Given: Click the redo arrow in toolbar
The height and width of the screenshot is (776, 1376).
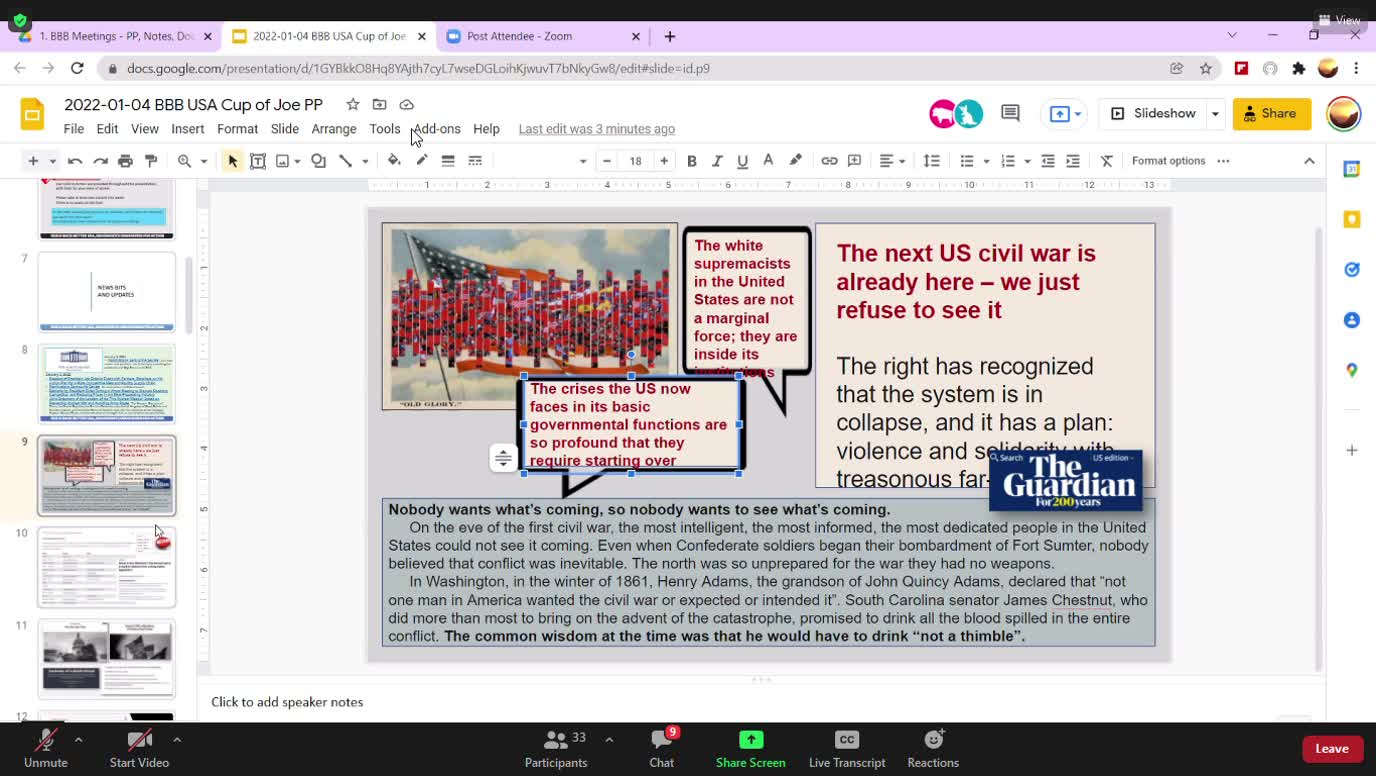Looking at the screenshot, I should pos(100,161).
